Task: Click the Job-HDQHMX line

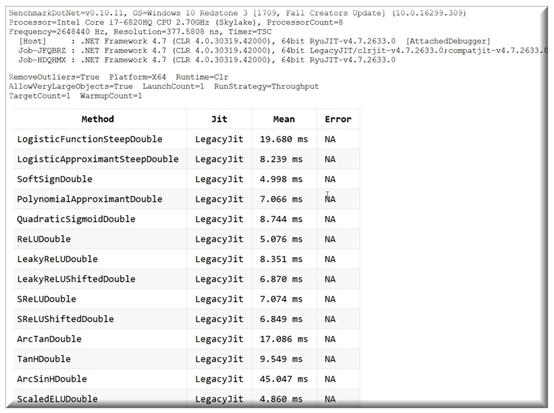Action: pos(207,60)
